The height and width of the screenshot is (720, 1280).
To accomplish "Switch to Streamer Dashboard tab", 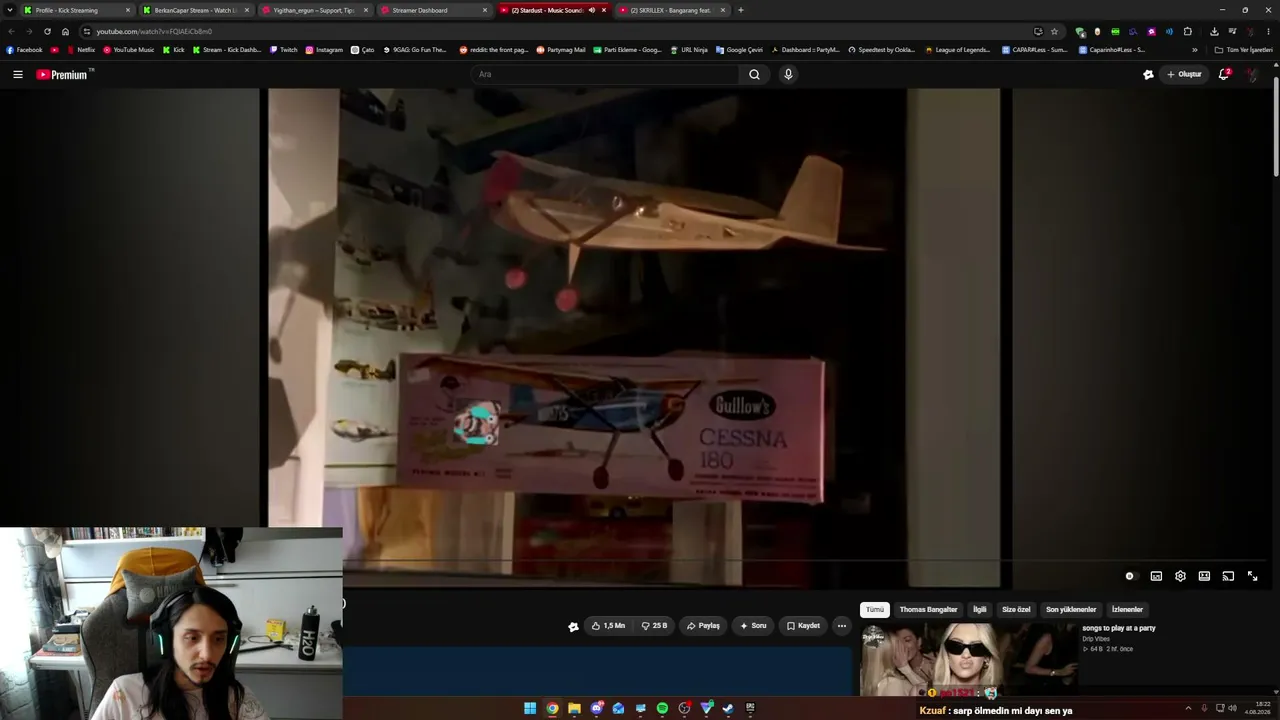I will (434, 10).
